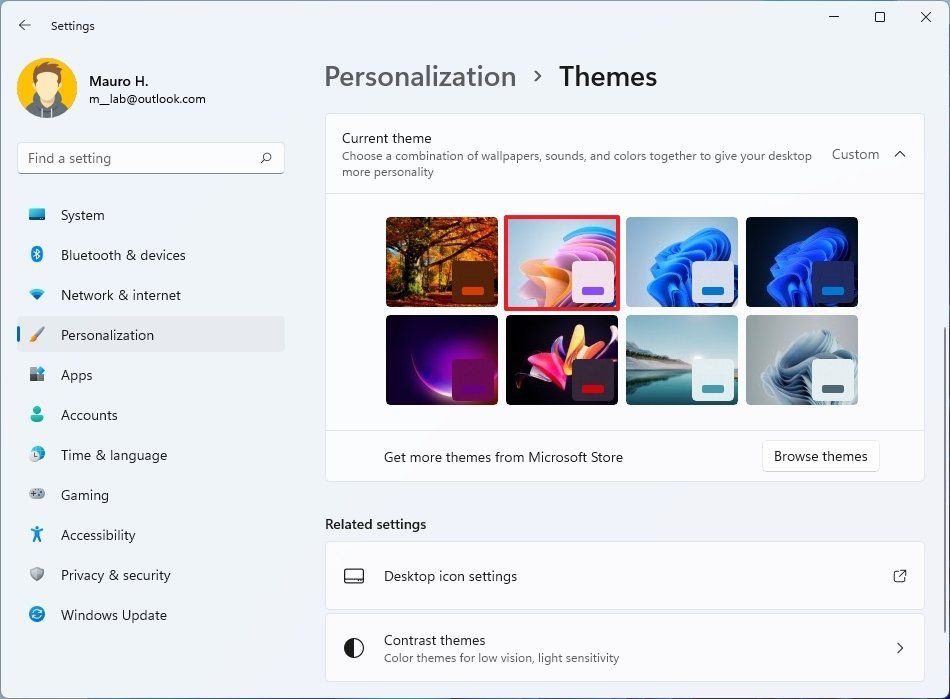Select the autumn trees theme thumbnail

(x=441, y=261)
